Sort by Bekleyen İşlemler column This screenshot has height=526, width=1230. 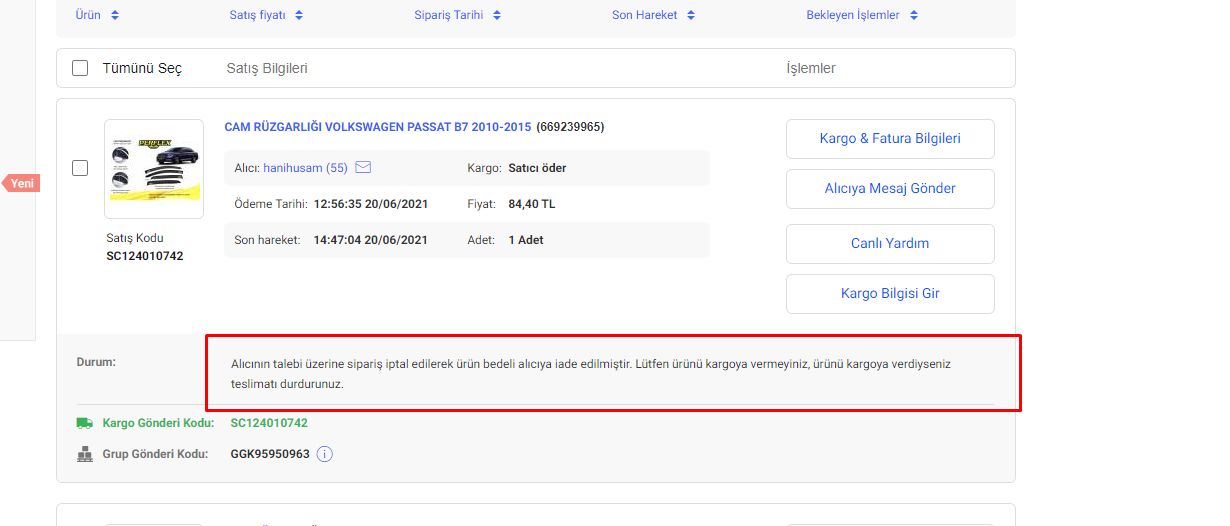coord(862,15)
